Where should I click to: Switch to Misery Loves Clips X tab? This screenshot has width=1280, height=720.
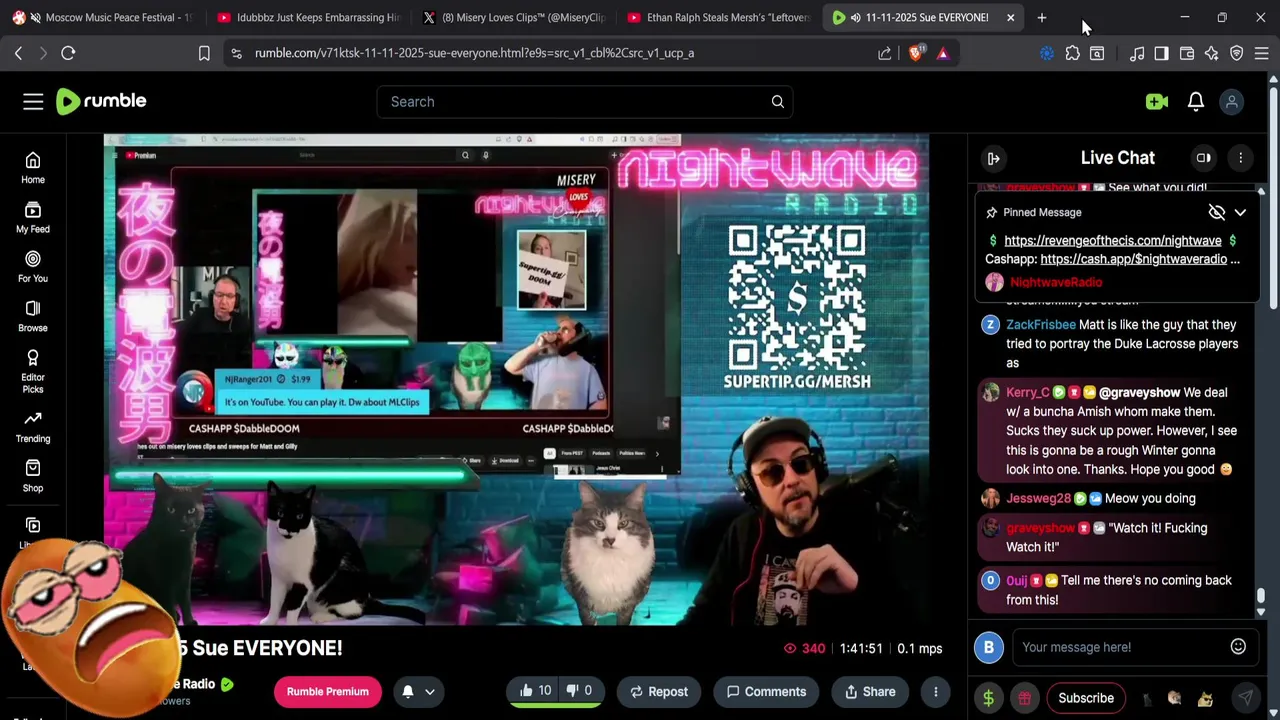(x=514, y=17)
